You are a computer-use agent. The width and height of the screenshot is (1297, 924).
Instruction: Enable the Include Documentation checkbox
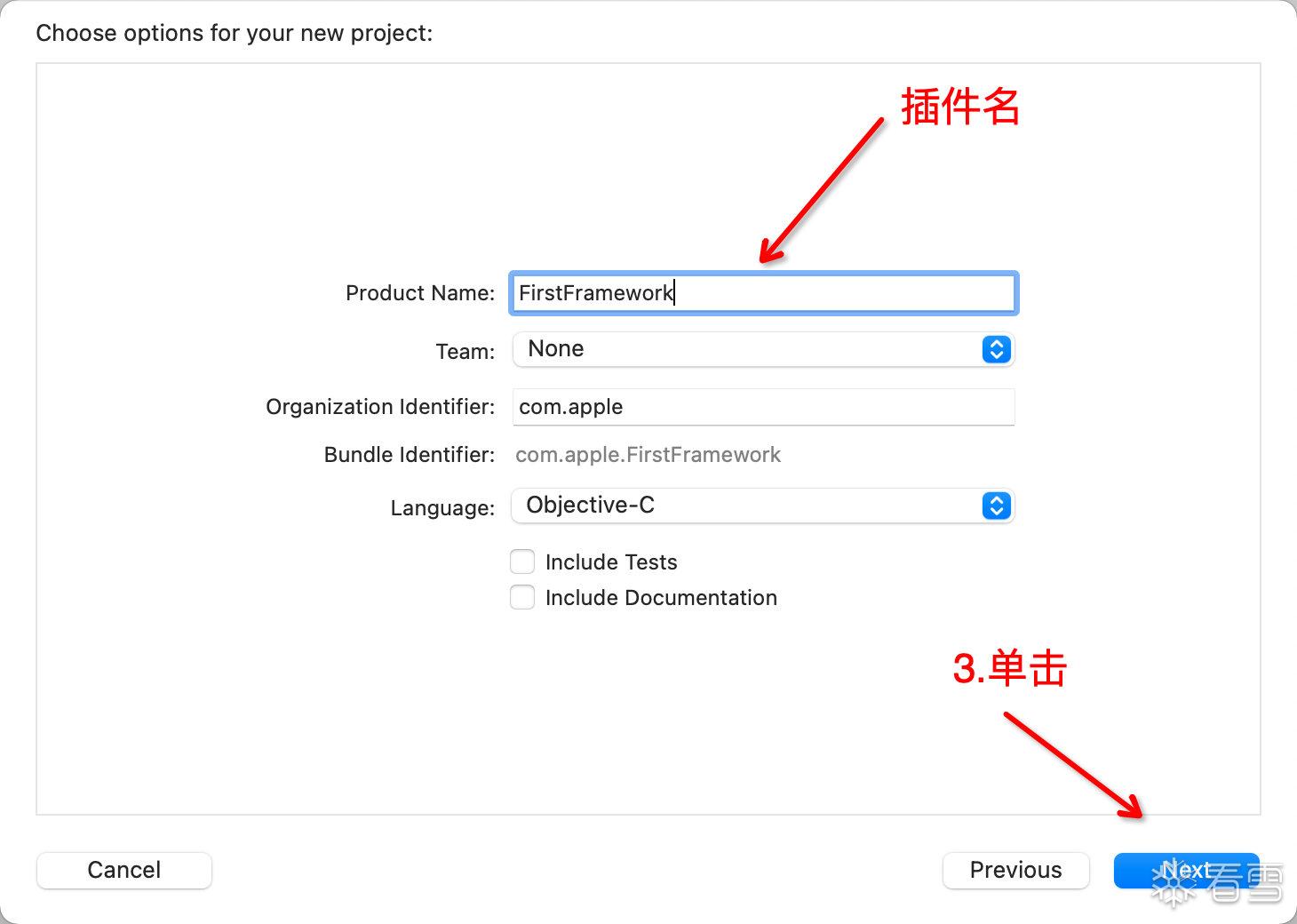(x=522, y=597)
